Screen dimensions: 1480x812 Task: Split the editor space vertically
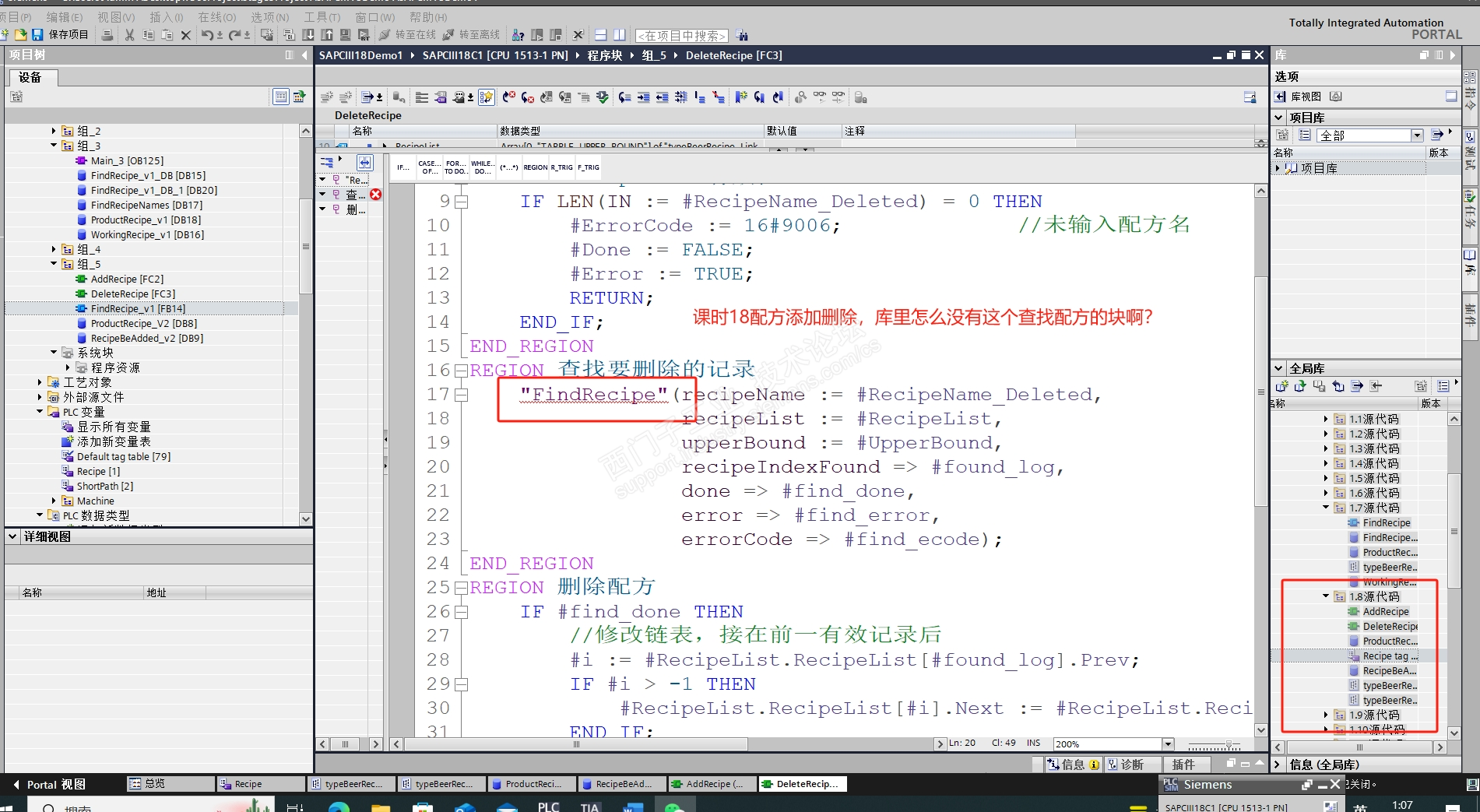pos(619,35)
